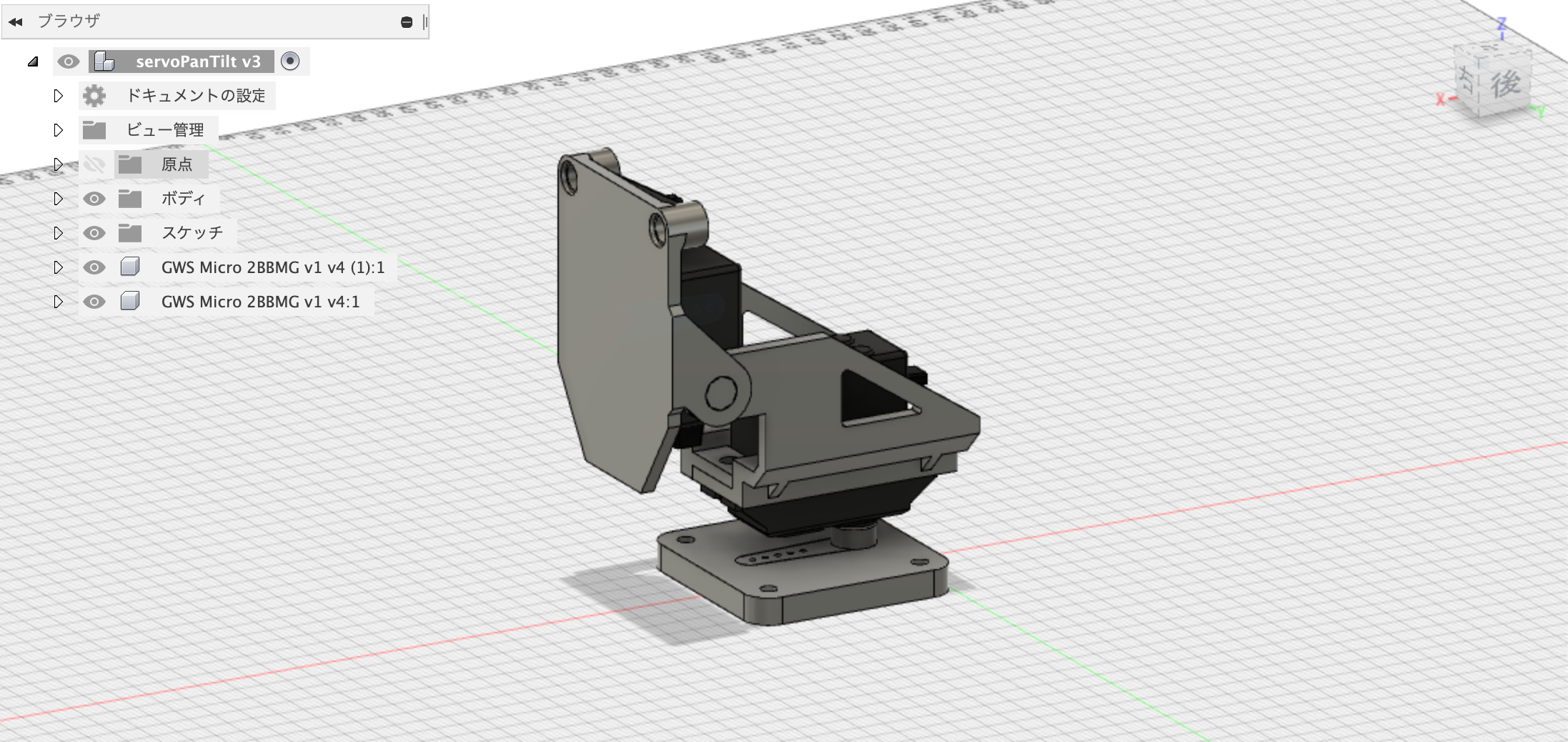Screen dimensions: 1568x742
Task: Click the GWS Micro 2BBMG v1 v4:1 component cube icon
Action: click(130, 302)
